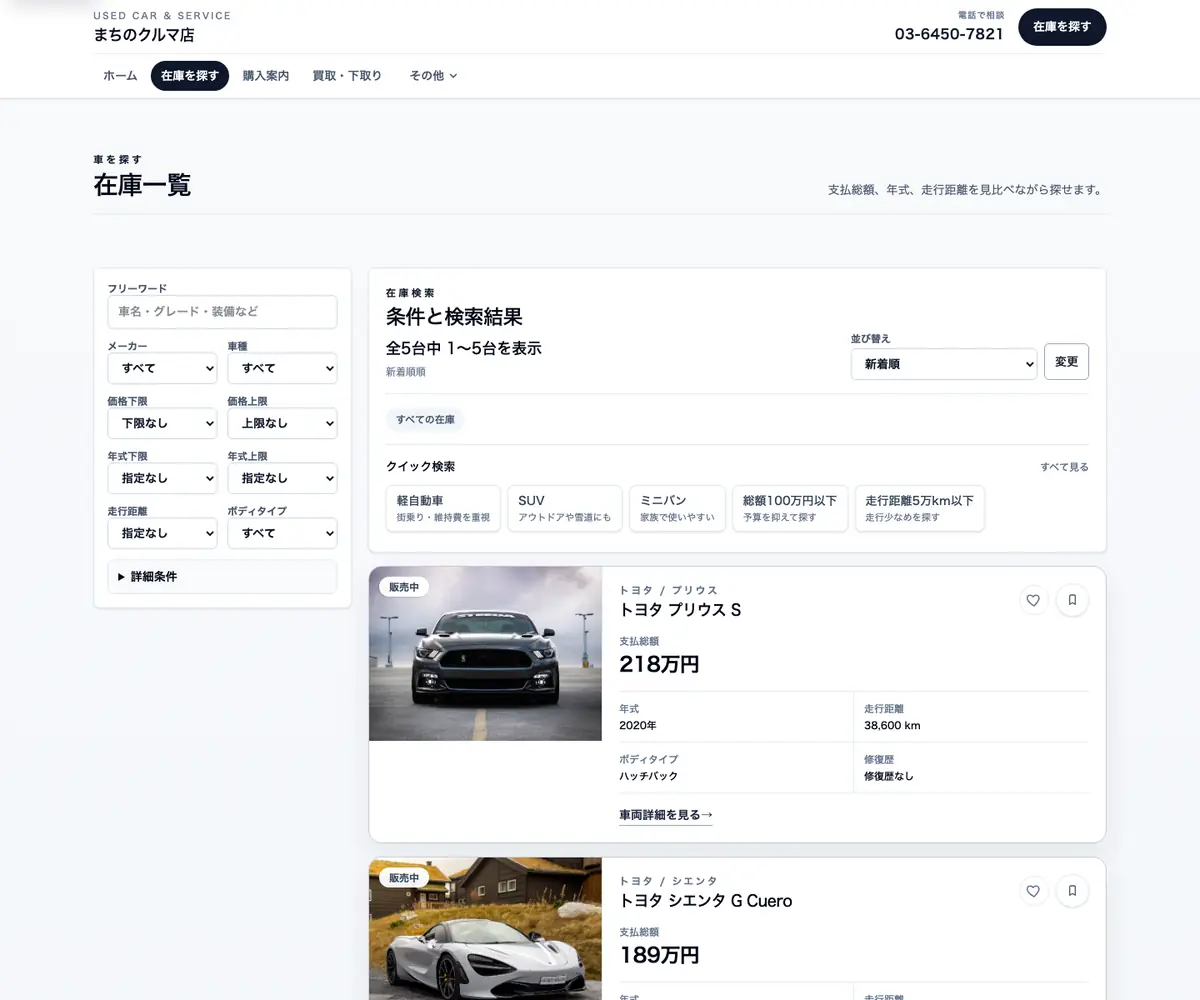Bookmark the トヨタ プリウス S listing
This screenshot has height=1000, width=1200.
(x=1072, y=600)
